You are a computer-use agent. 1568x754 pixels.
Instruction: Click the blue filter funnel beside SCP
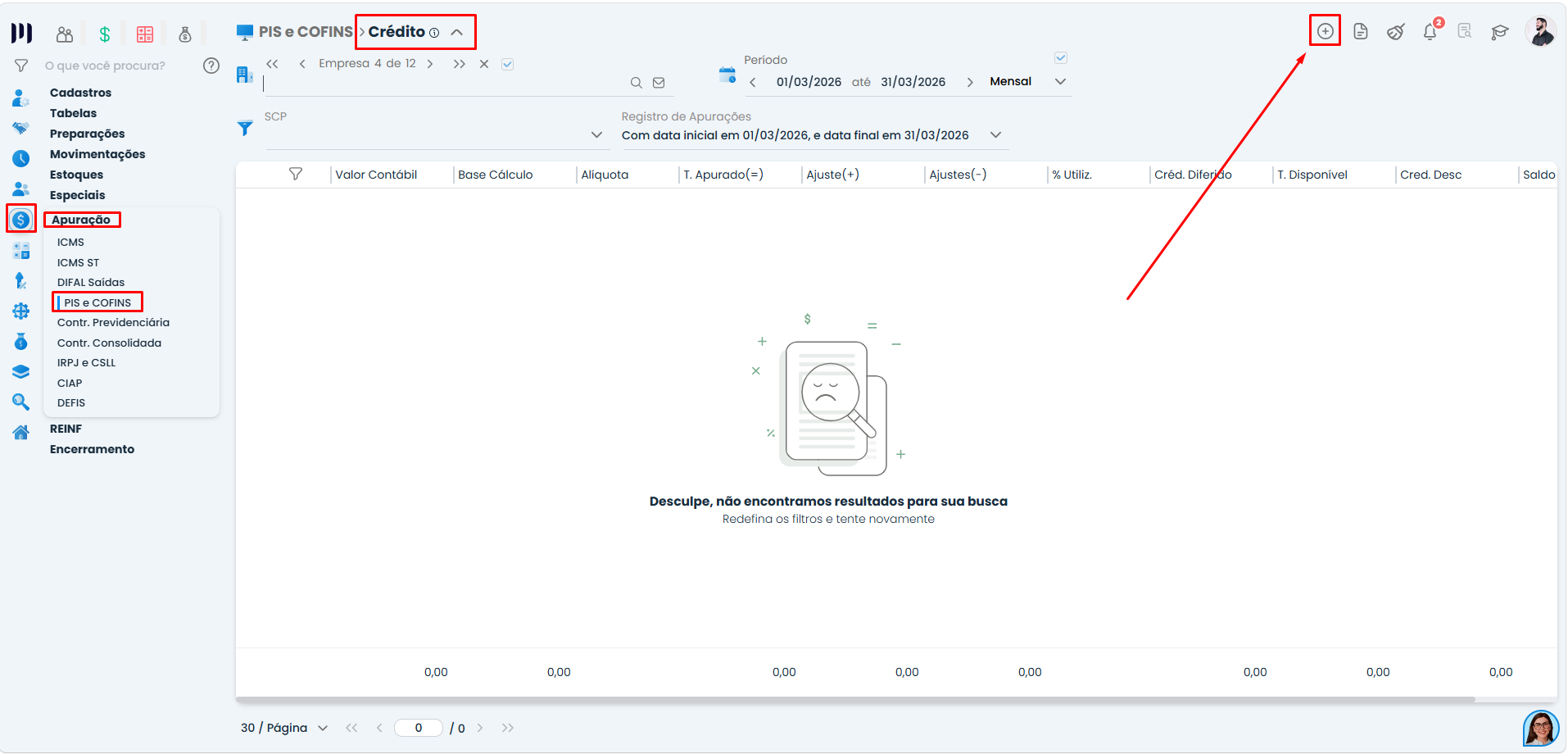pos(245,129)
